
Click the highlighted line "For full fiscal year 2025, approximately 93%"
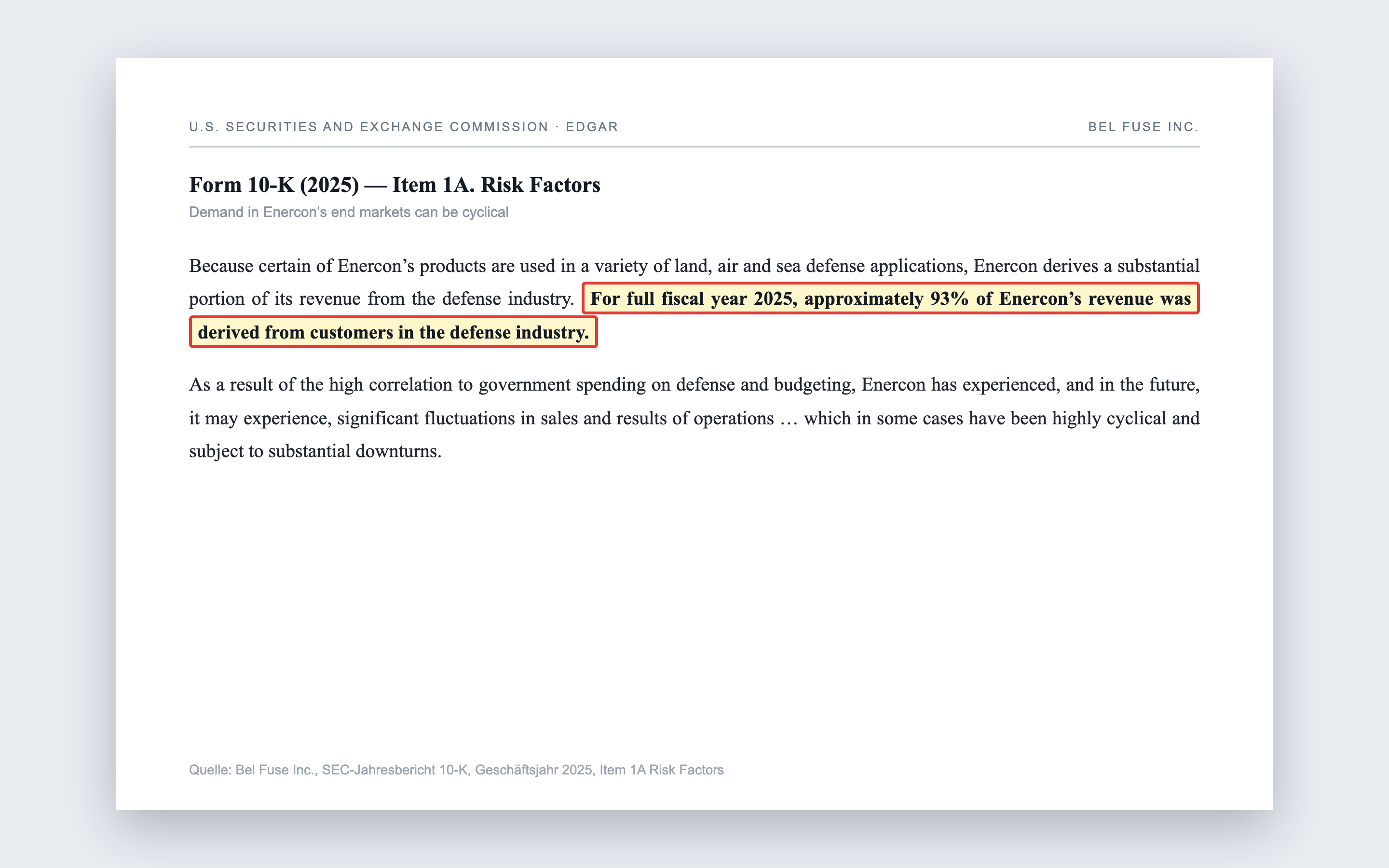pyautogui.click(x=890, y=298)
